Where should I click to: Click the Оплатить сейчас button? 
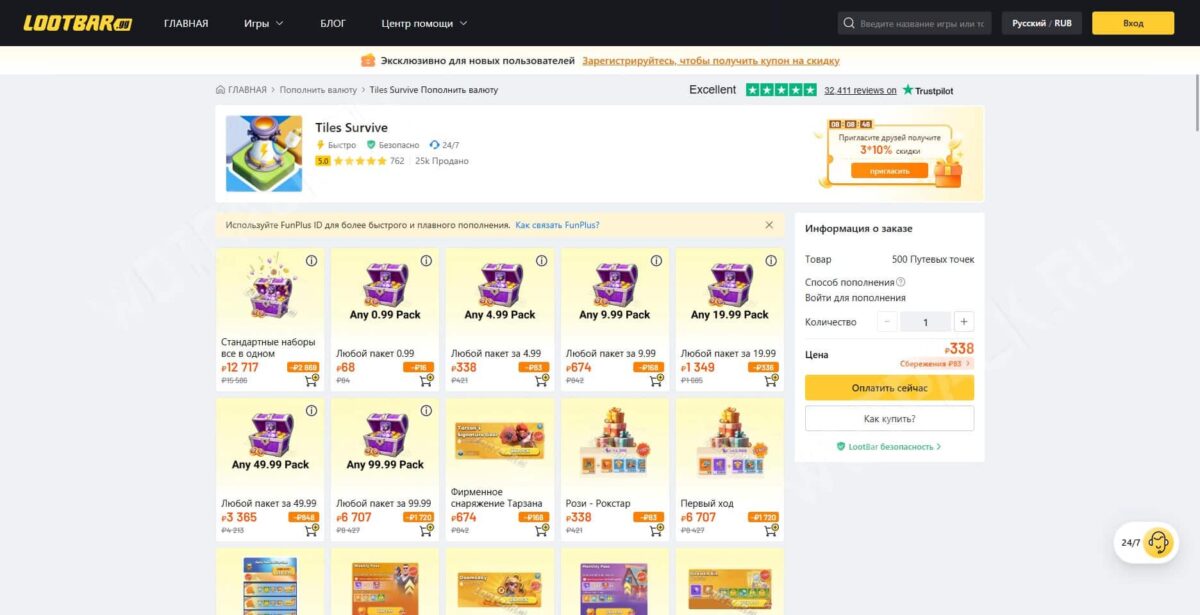[x=889, y=388]
